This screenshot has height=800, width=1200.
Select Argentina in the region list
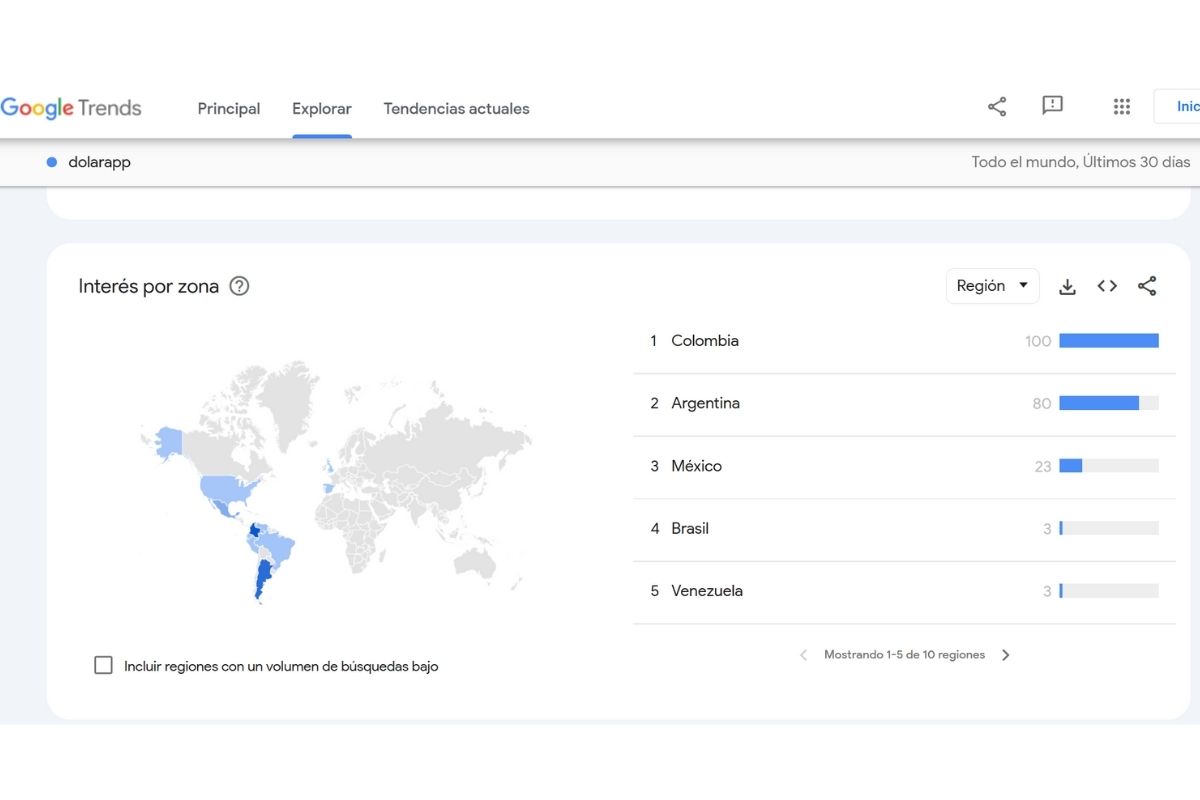(706, 403)
